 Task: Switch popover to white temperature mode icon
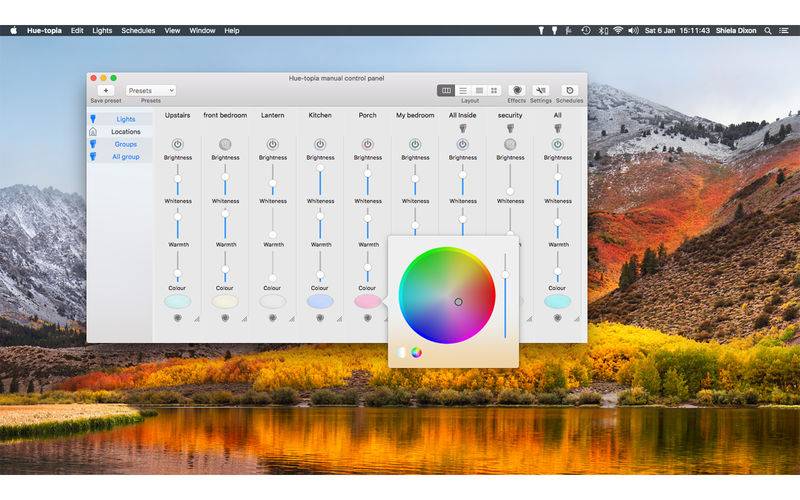click(x=402, y=352)
